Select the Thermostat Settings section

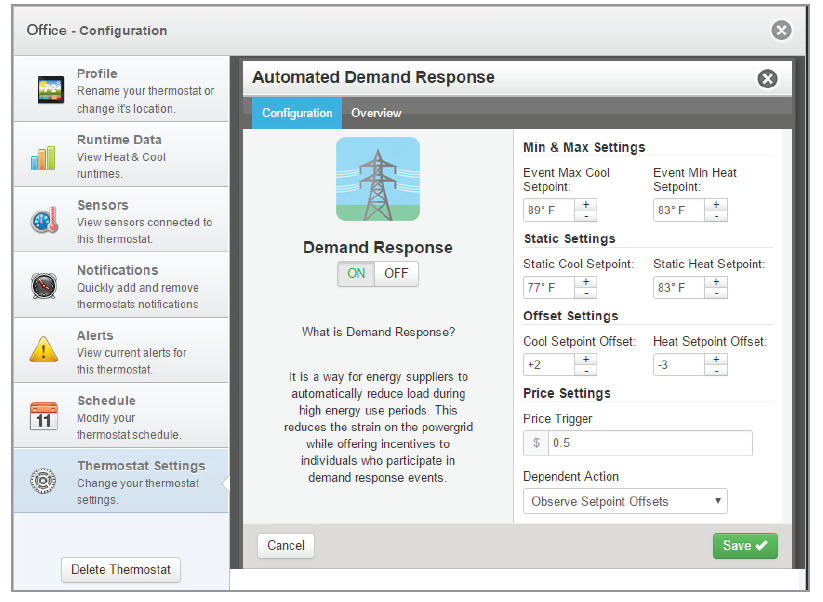click(121, 481)
